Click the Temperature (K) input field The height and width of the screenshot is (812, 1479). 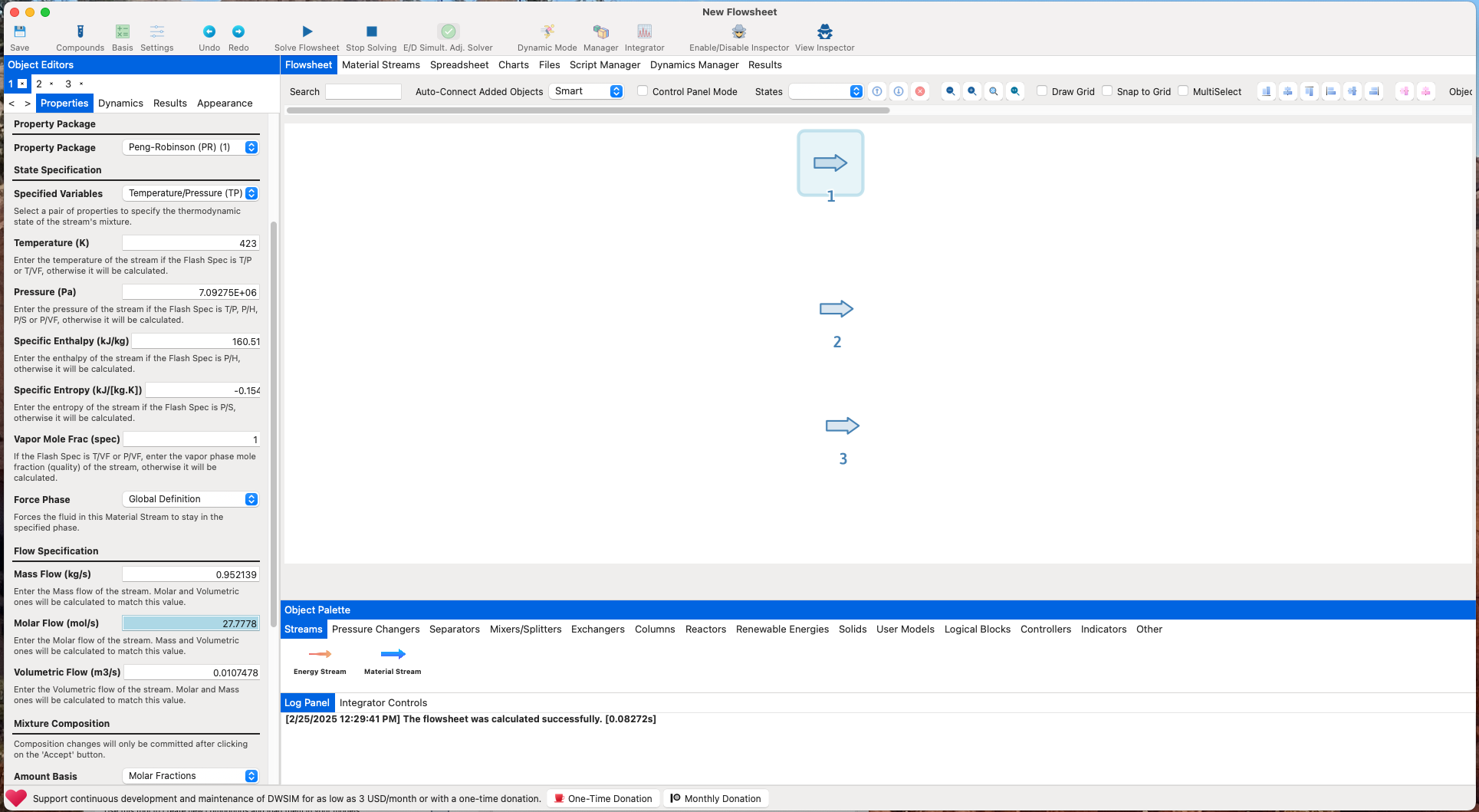pyautogui.click(x=191, y=243)
